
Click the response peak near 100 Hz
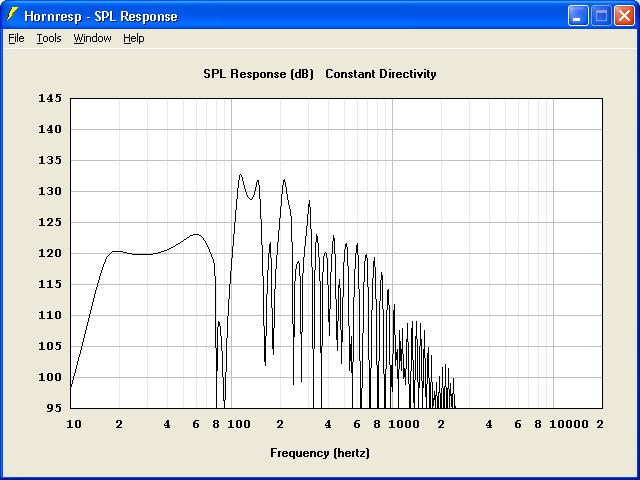[240, 175]
